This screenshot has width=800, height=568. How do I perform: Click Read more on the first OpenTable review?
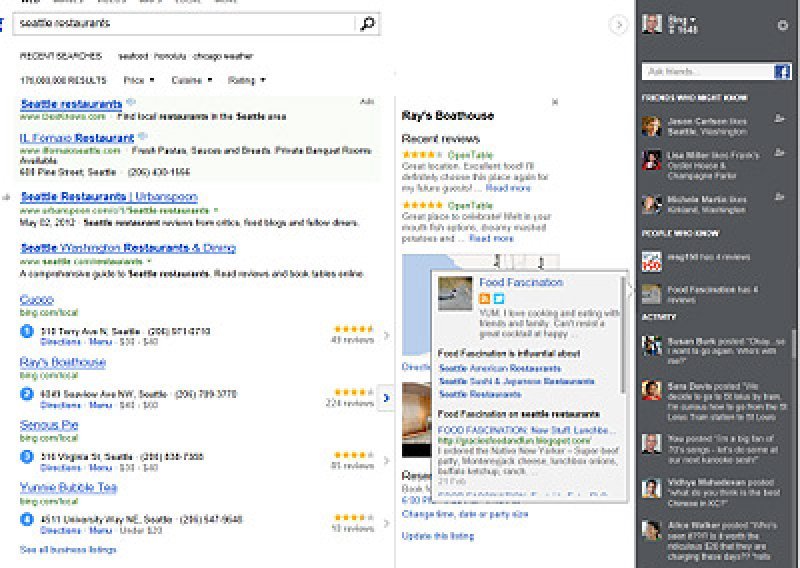[508, 188]
